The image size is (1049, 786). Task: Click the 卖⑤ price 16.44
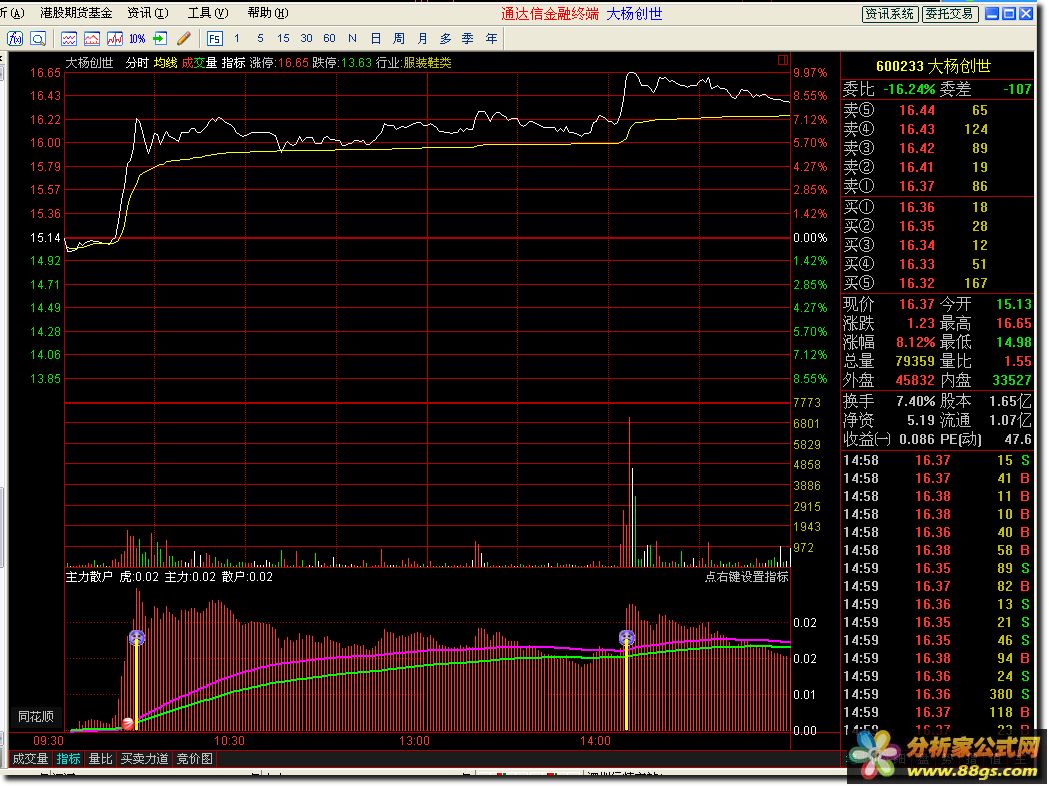tap(917, 110)
